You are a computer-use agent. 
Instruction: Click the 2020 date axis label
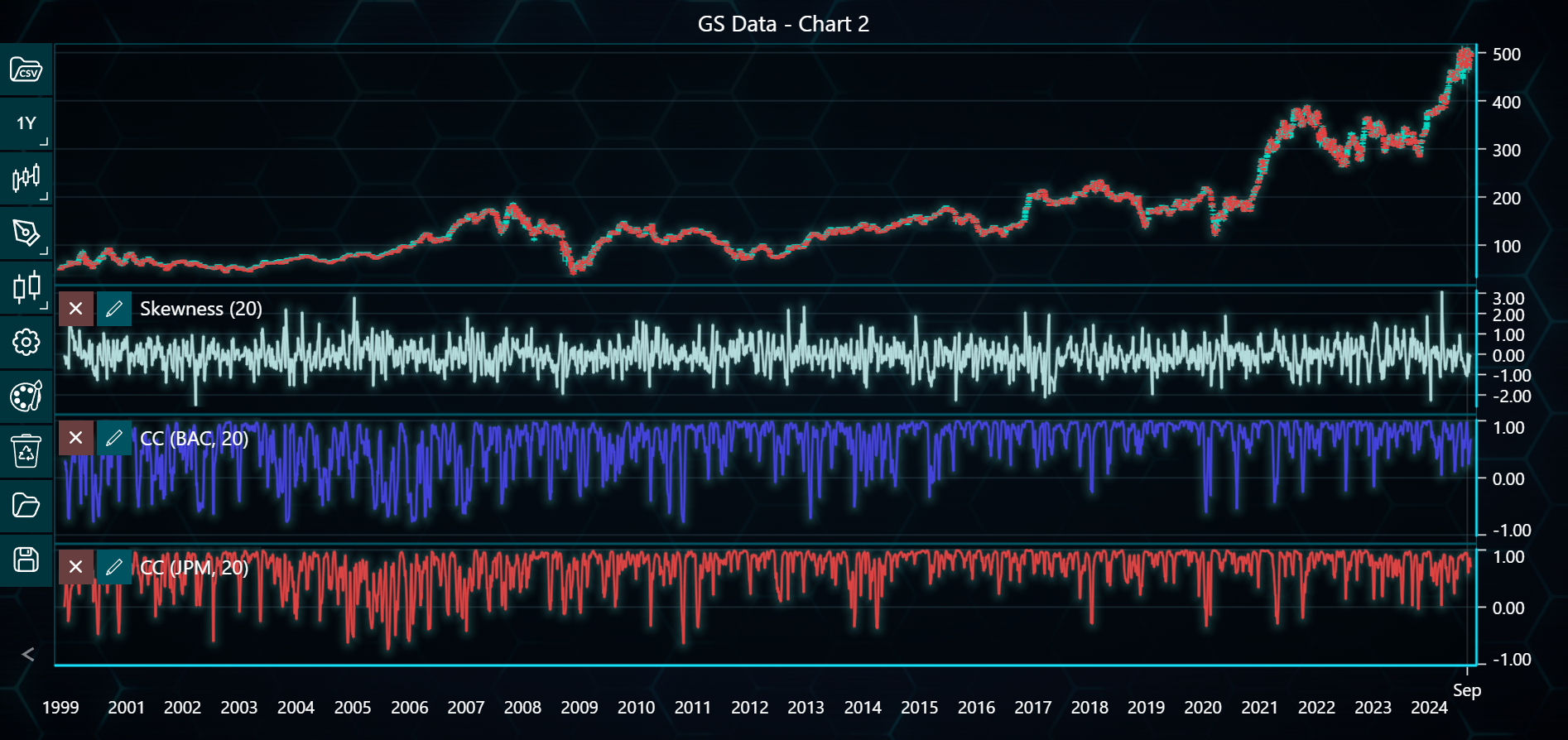coord(1203,708)
